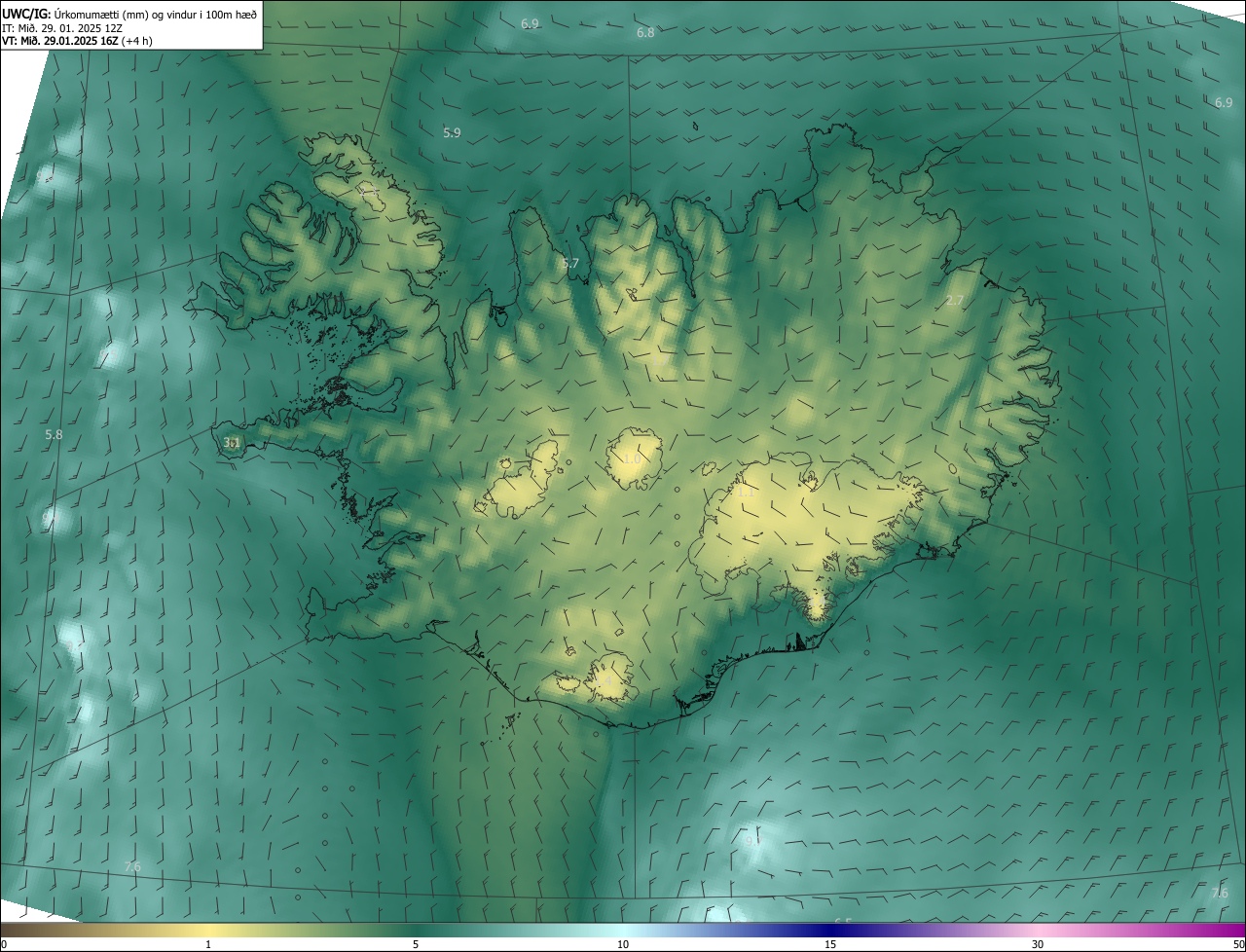This screenshot has width=1246, height=952.
Task: Click the 5 tick label on the color scale
Action: point(416,944)
